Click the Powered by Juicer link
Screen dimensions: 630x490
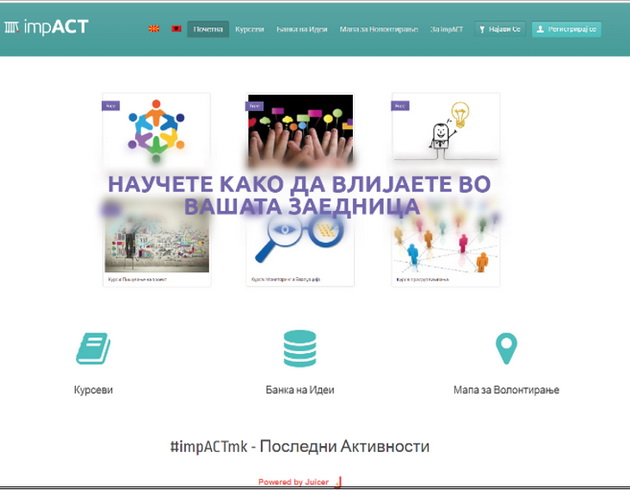[x=300, y=482]
